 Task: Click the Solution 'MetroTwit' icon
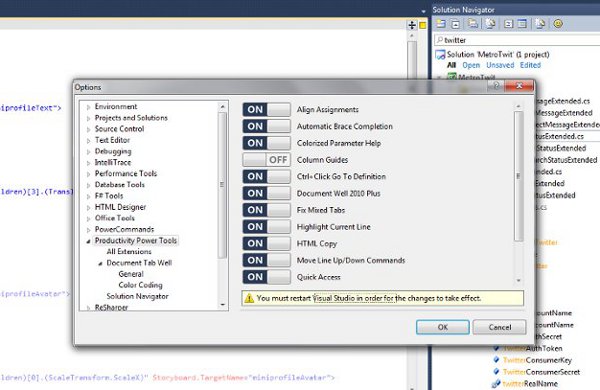click(x=440, y=54)
